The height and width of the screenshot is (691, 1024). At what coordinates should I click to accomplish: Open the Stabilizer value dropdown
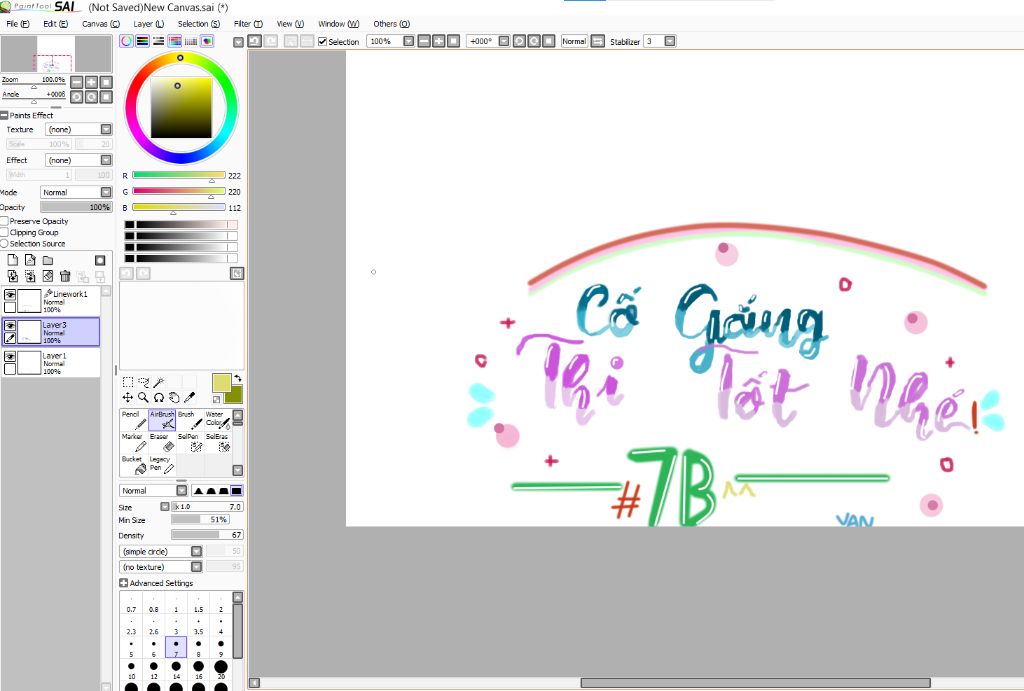pos(670,41)
